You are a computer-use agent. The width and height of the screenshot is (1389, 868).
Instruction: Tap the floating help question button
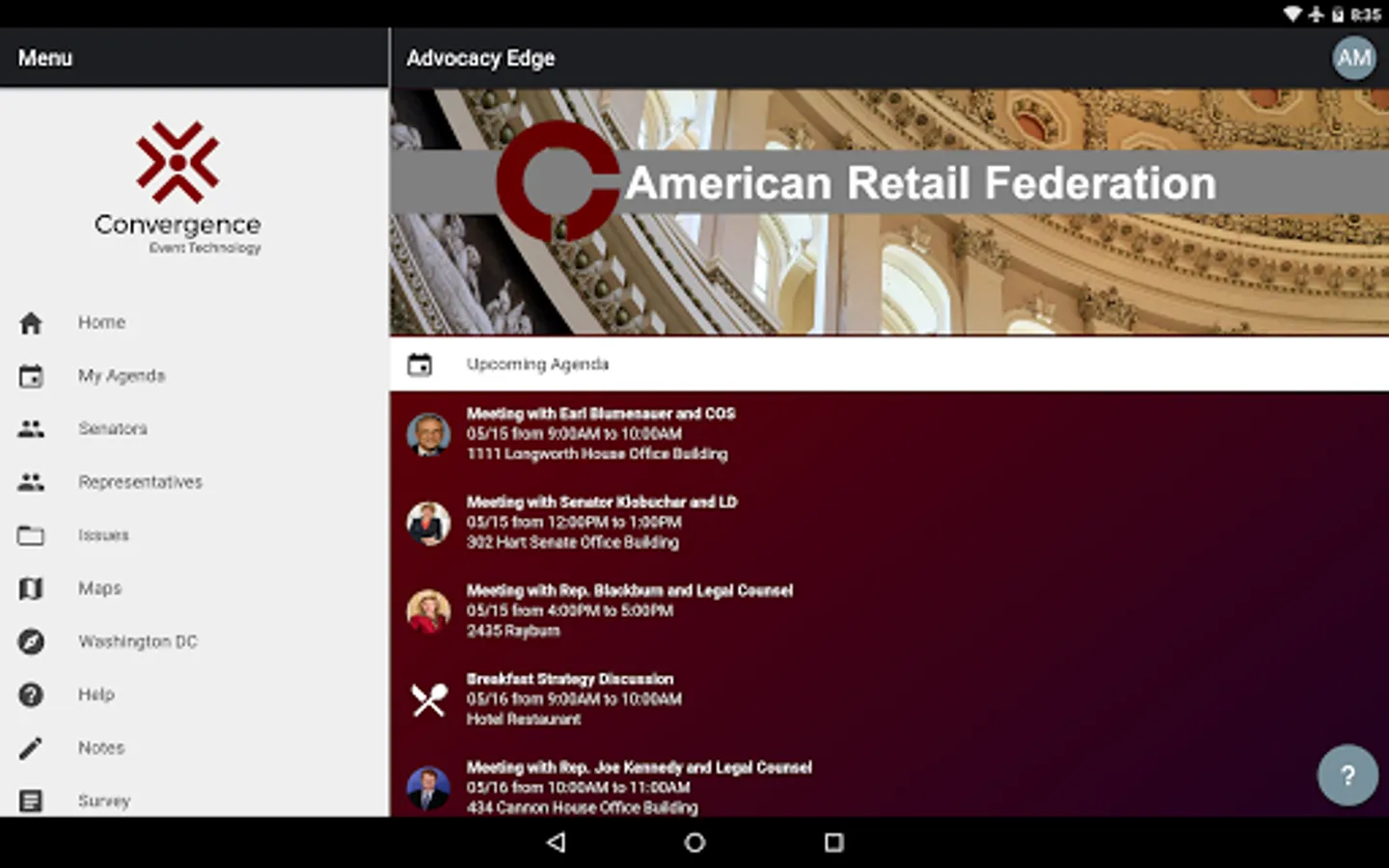(1348, 774)
